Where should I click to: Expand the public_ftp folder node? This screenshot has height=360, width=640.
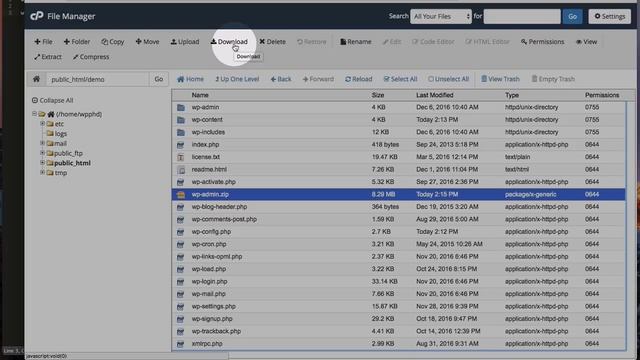(x=42, y=153)
